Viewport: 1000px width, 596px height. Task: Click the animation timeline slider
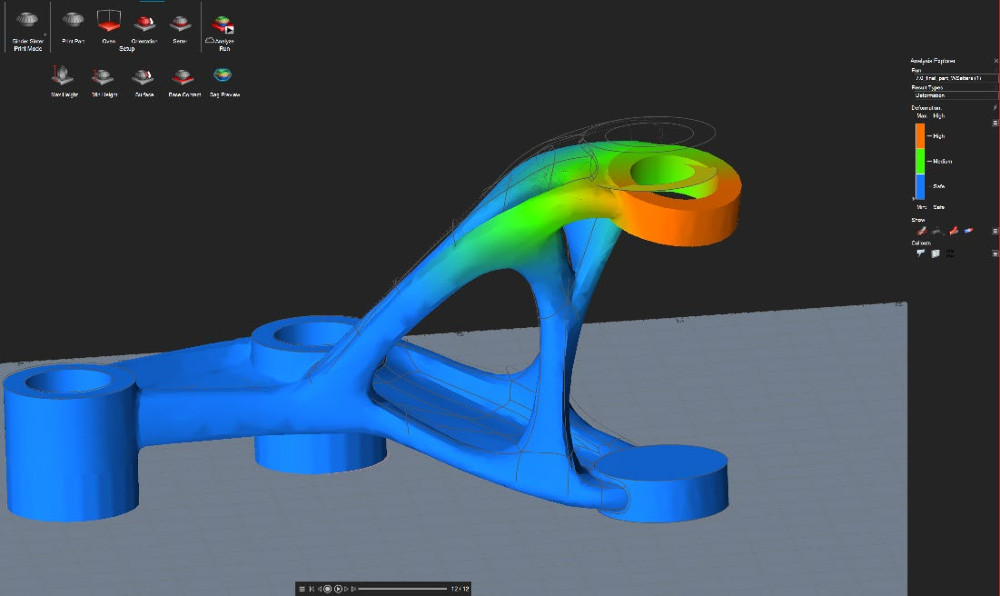click(400, 588)
